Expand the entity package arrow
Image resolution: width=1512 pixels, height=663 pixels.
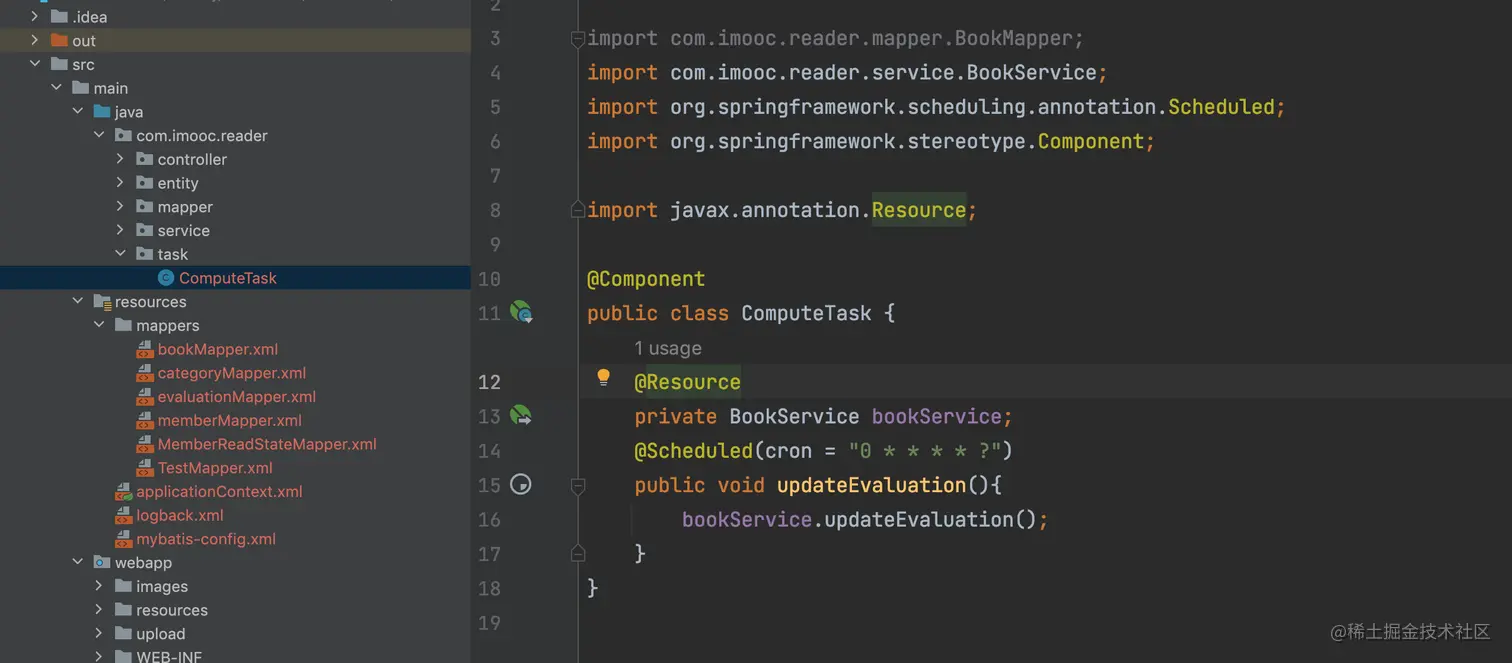pyautogui.click(x=120, y=183)
